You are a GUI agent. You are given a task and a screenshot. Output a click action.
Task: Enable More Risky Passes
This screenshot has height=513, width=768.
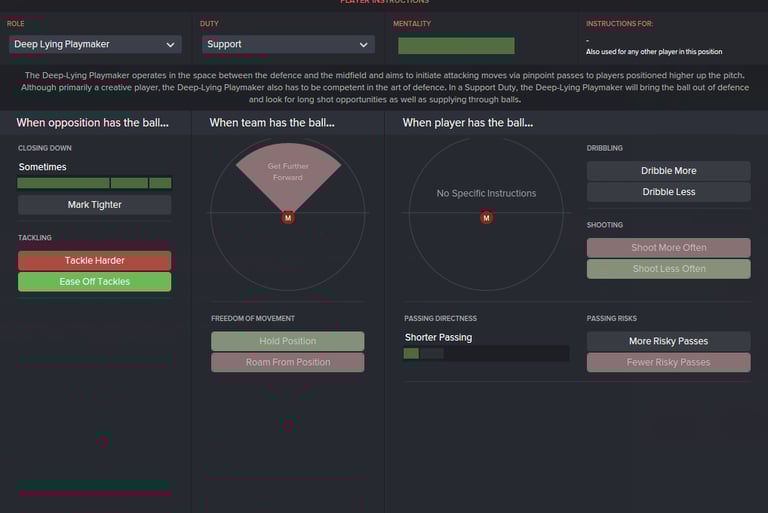pos(669,341)
